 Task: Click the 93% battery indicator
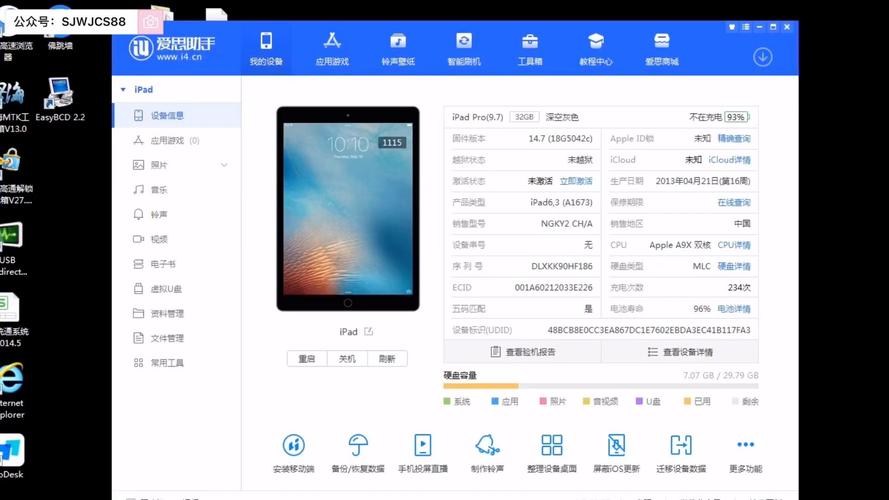[x=736, y=117]
